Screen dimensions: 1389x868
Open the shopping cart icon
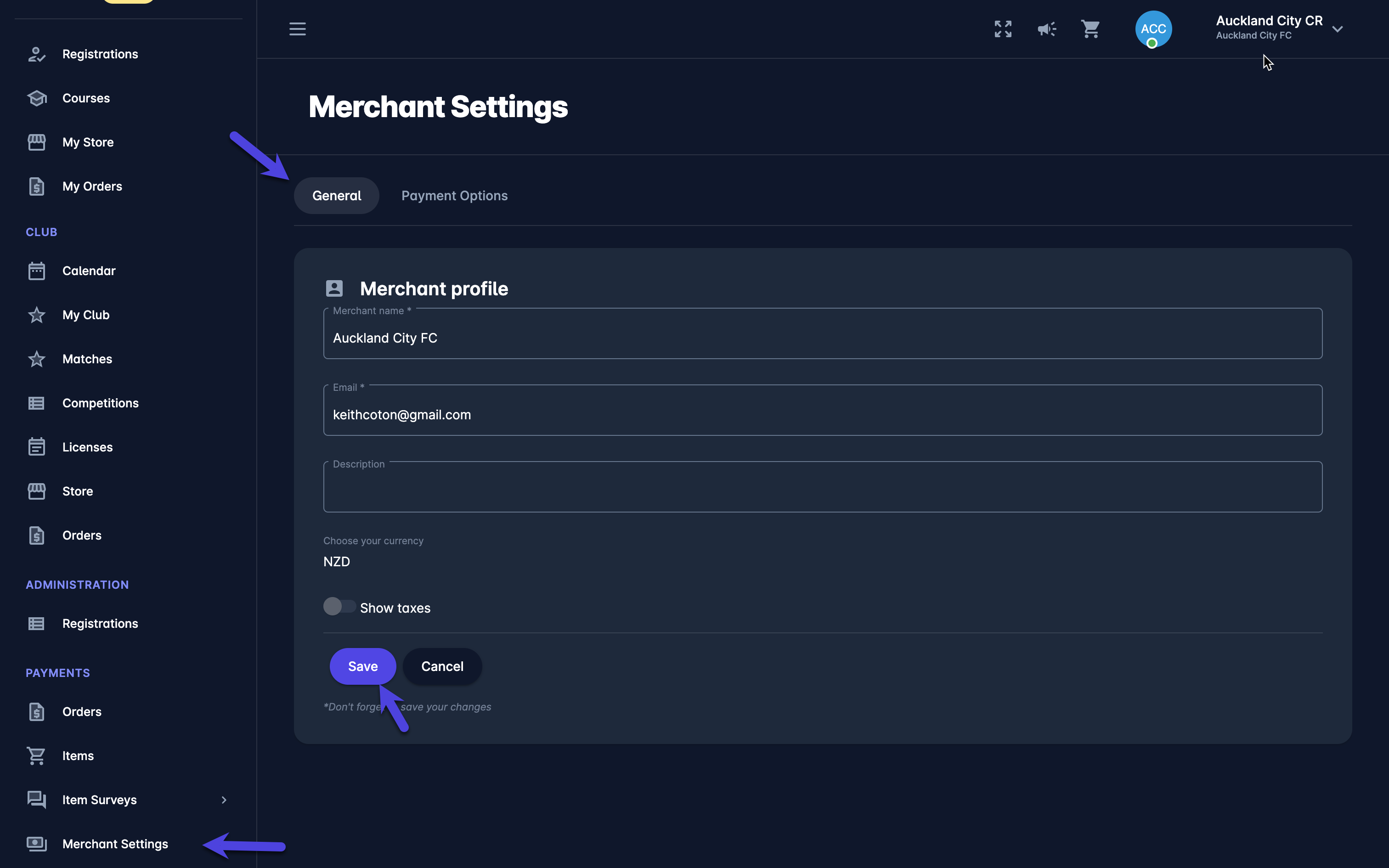1090,28
